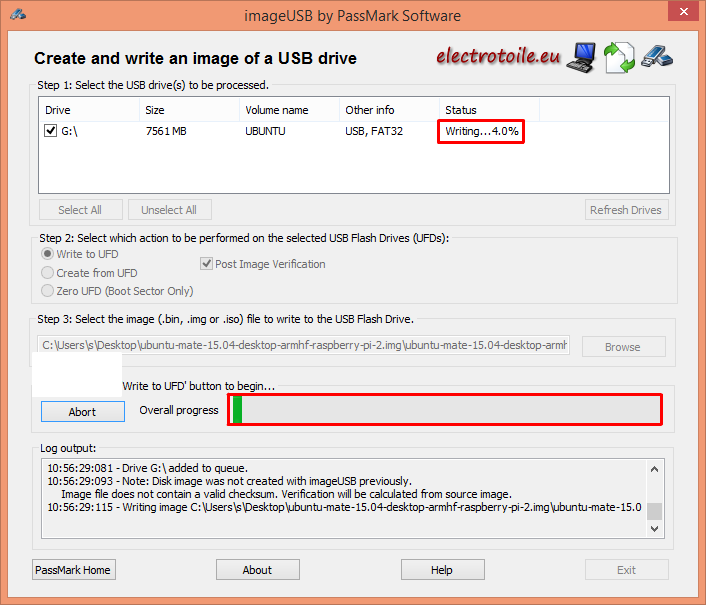
Task: Click the '7561 MB' size cell
Action: [166, 131]
